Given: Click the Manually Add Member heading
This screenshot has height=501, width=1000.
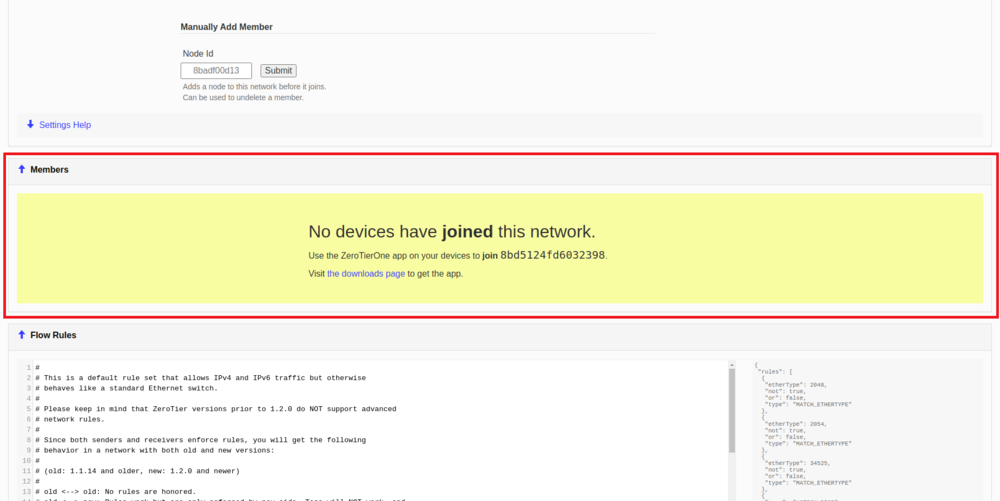Looking at the screenshot, I should (226, 27).
